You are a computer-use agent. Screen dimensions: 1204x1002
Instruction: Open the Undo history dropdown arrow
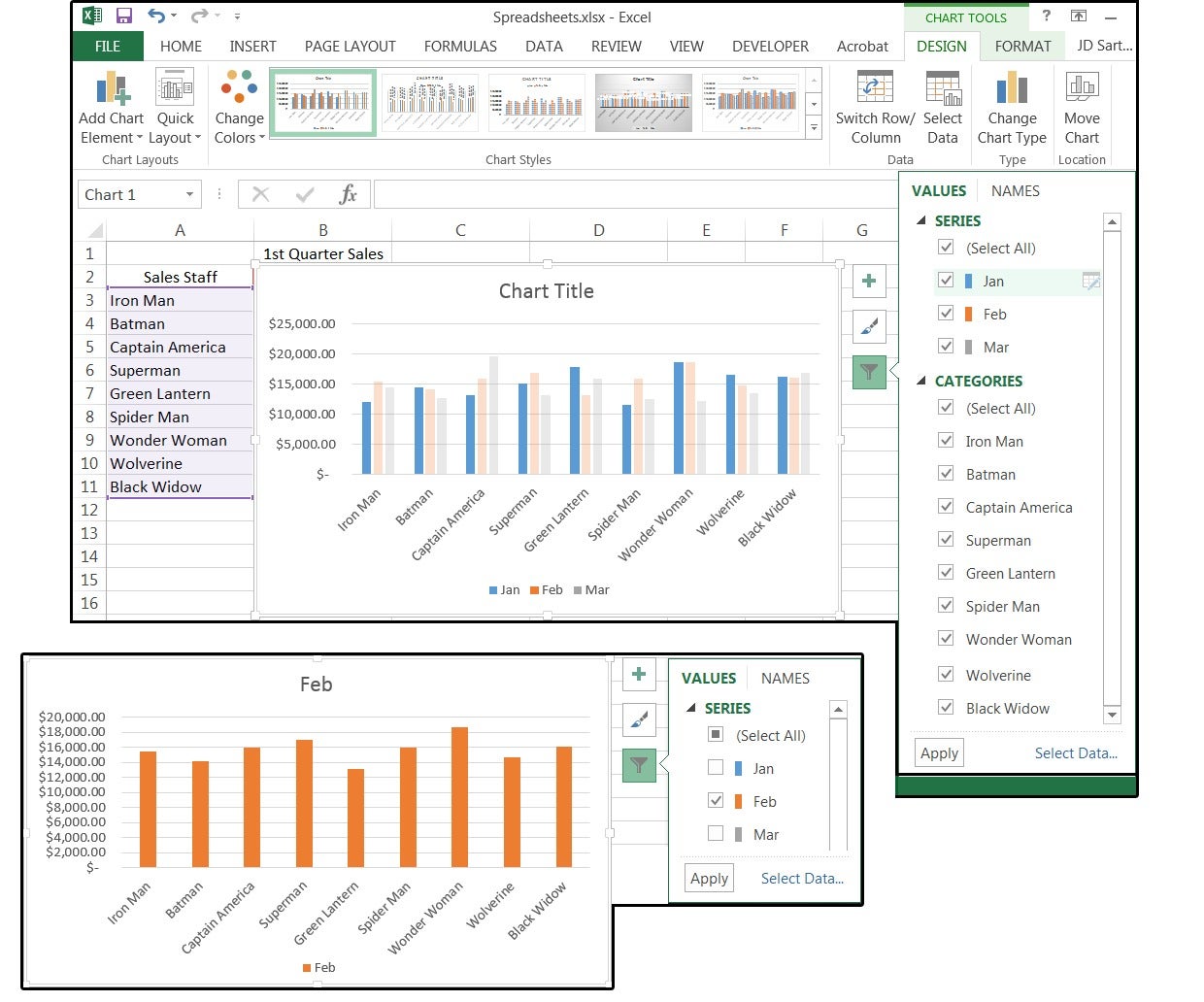pos(174,16)
